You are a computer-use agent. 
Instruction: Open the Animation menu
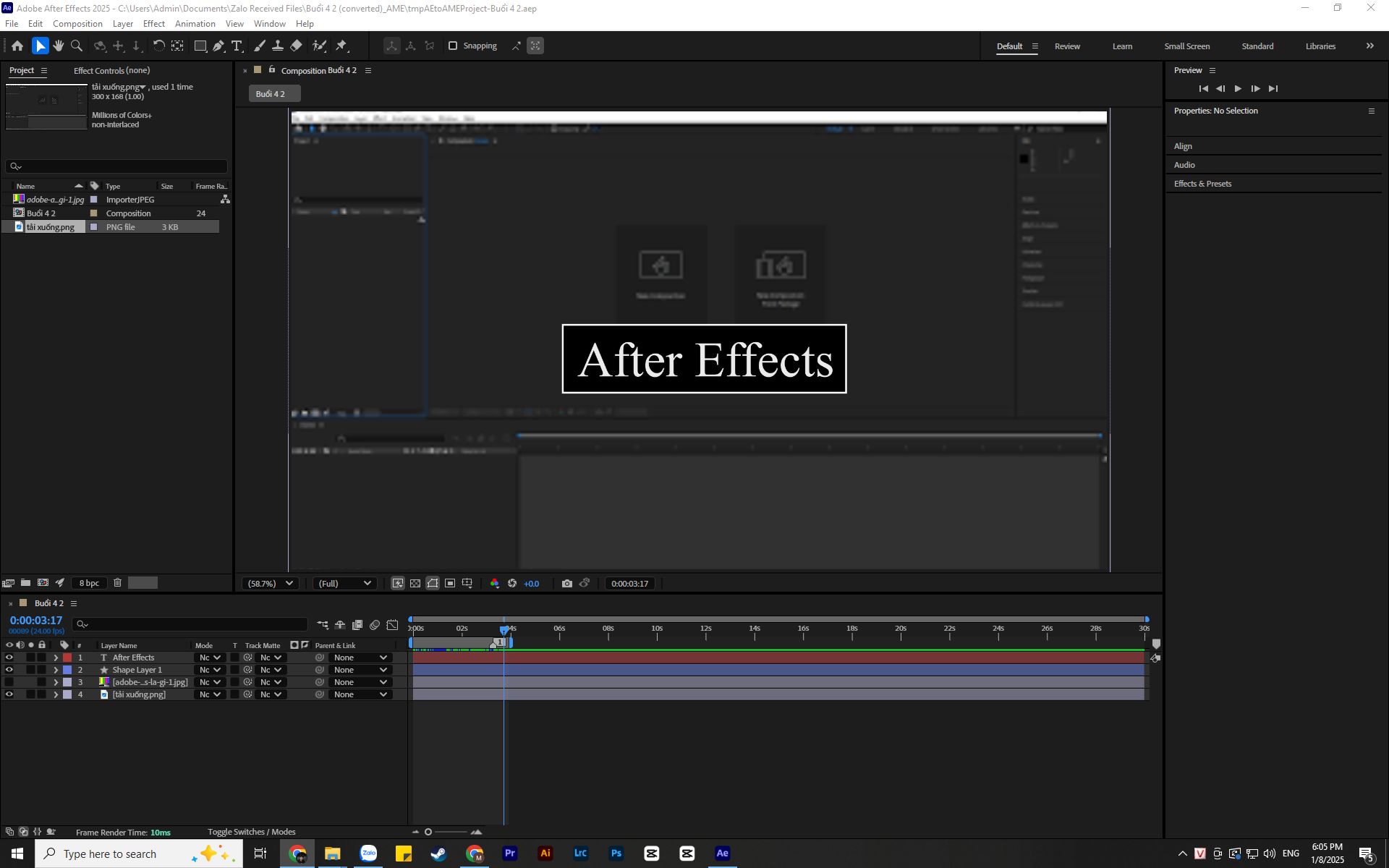point(195,24)
